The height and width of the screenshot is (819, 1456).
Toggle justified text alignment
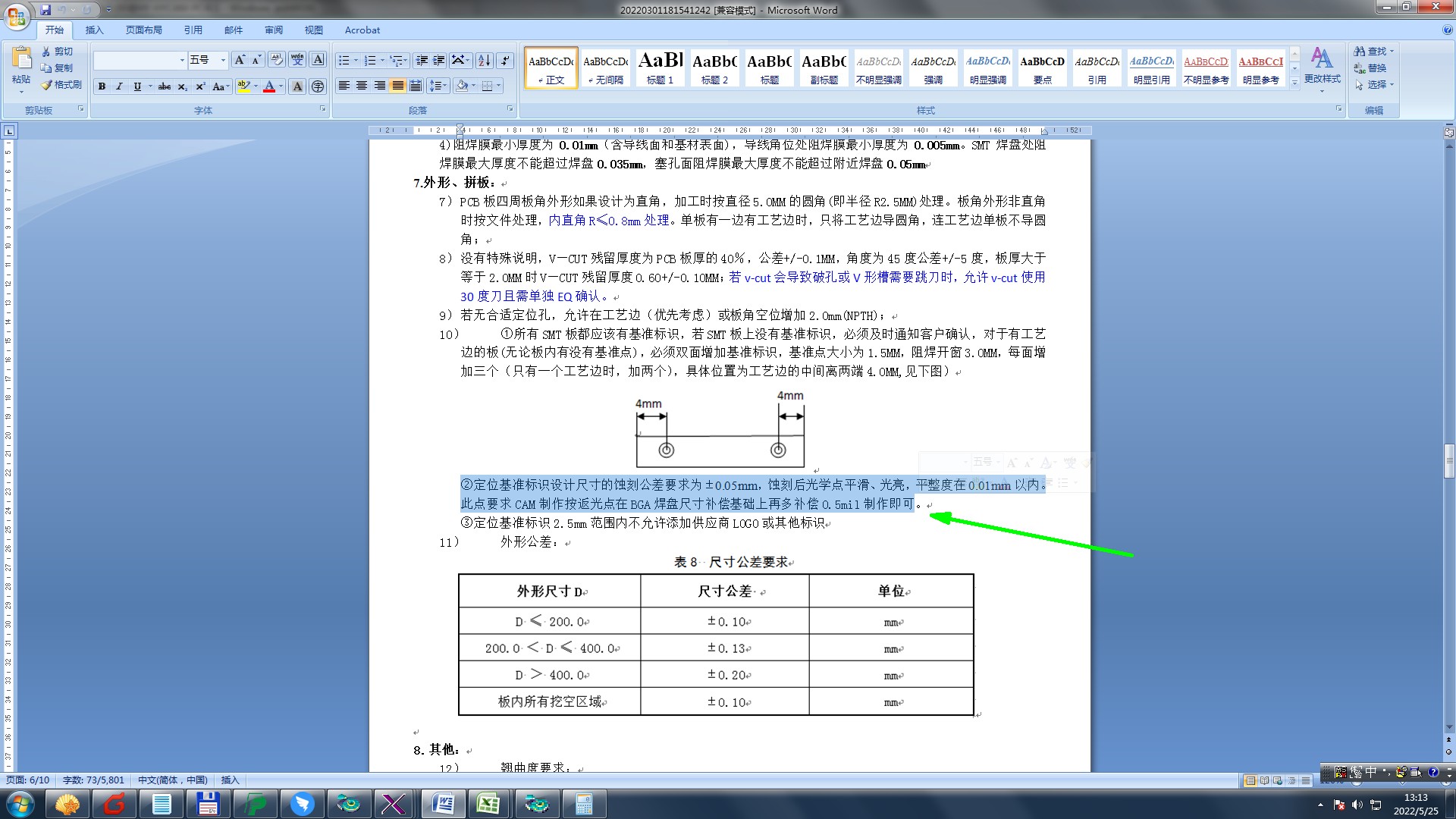397,86
